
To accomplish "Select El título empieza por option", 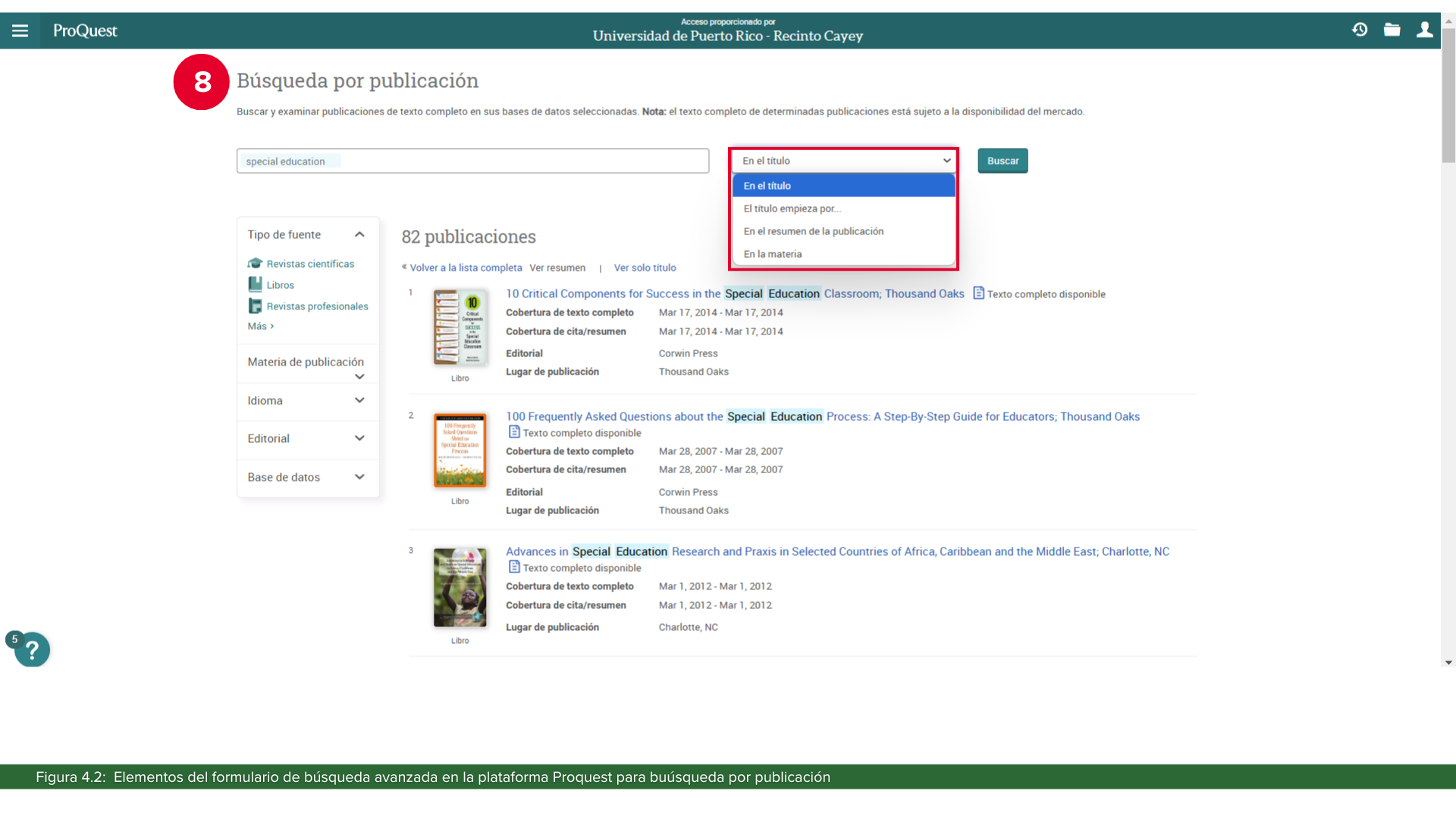I will 792,209.
